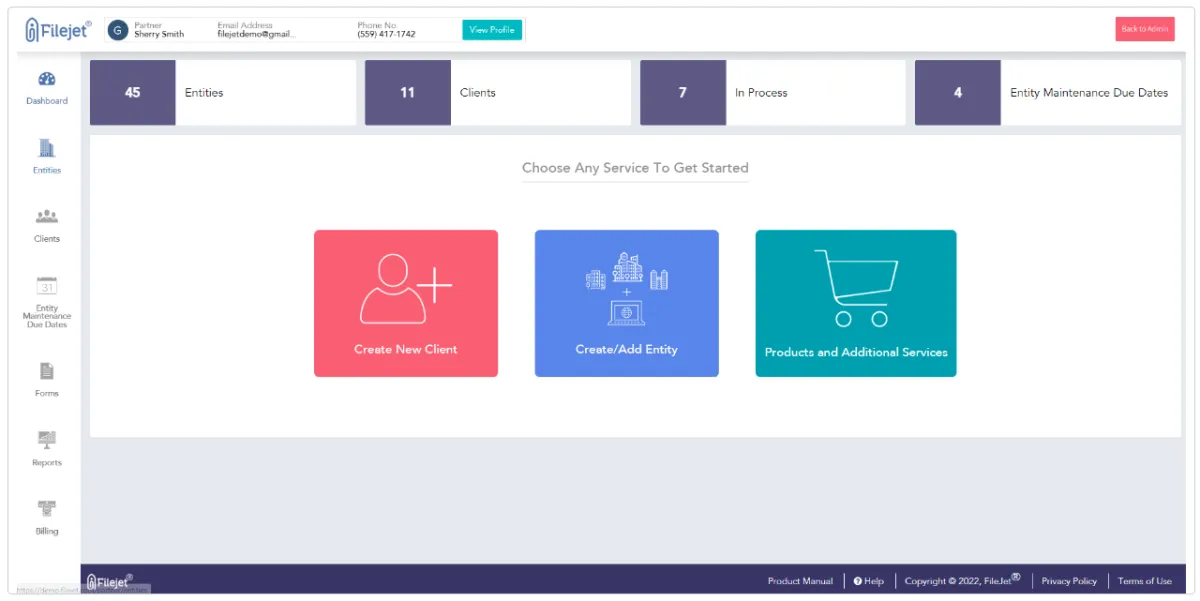Click the phone number (559) 417-1742

pyautogui.click(x=386, y=34)
